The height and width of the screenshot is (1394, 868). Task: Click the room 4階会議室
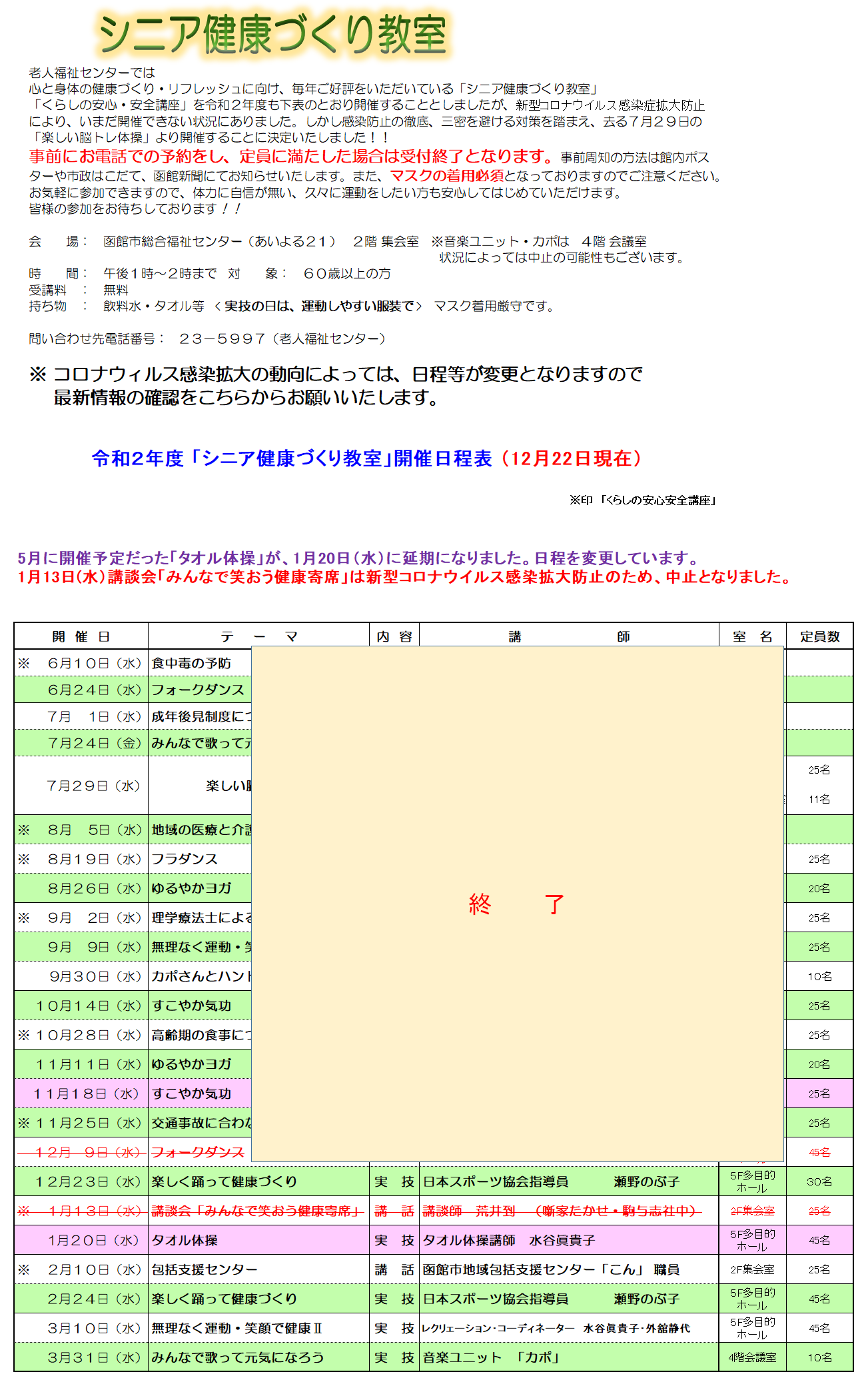753,1358
